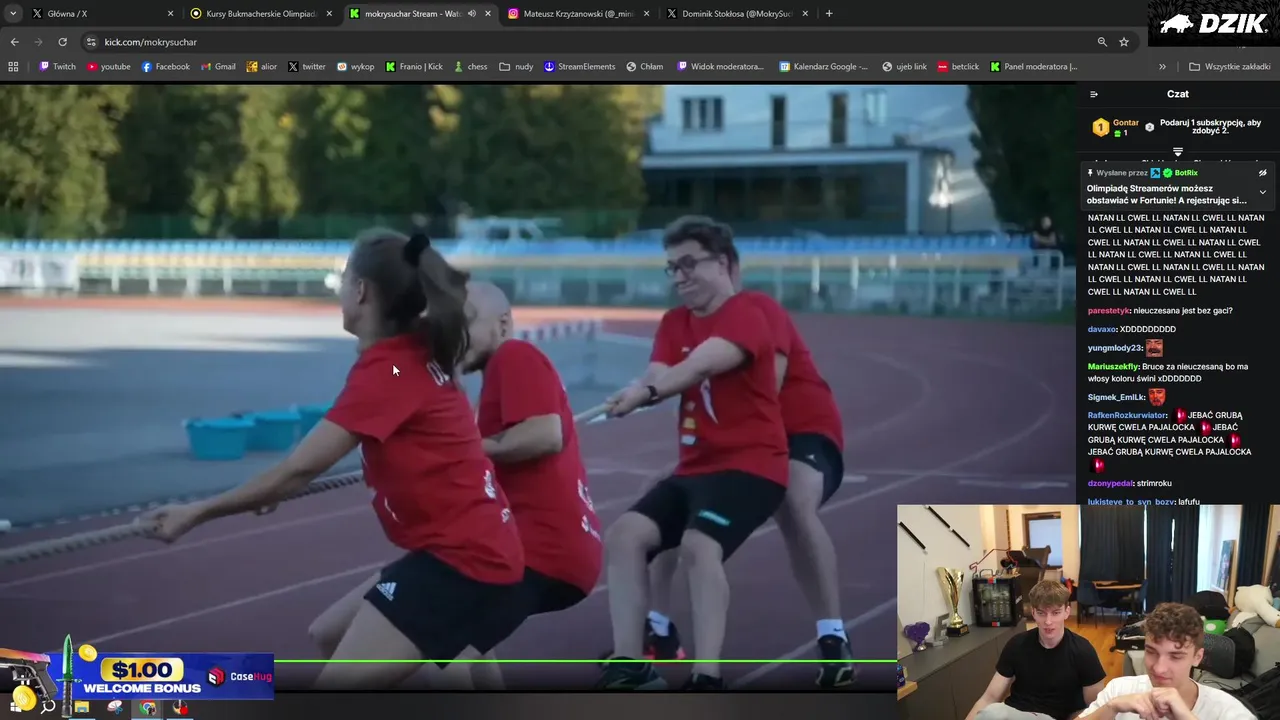Click the zoom magnifier icon in address bar

point(1102,42)
